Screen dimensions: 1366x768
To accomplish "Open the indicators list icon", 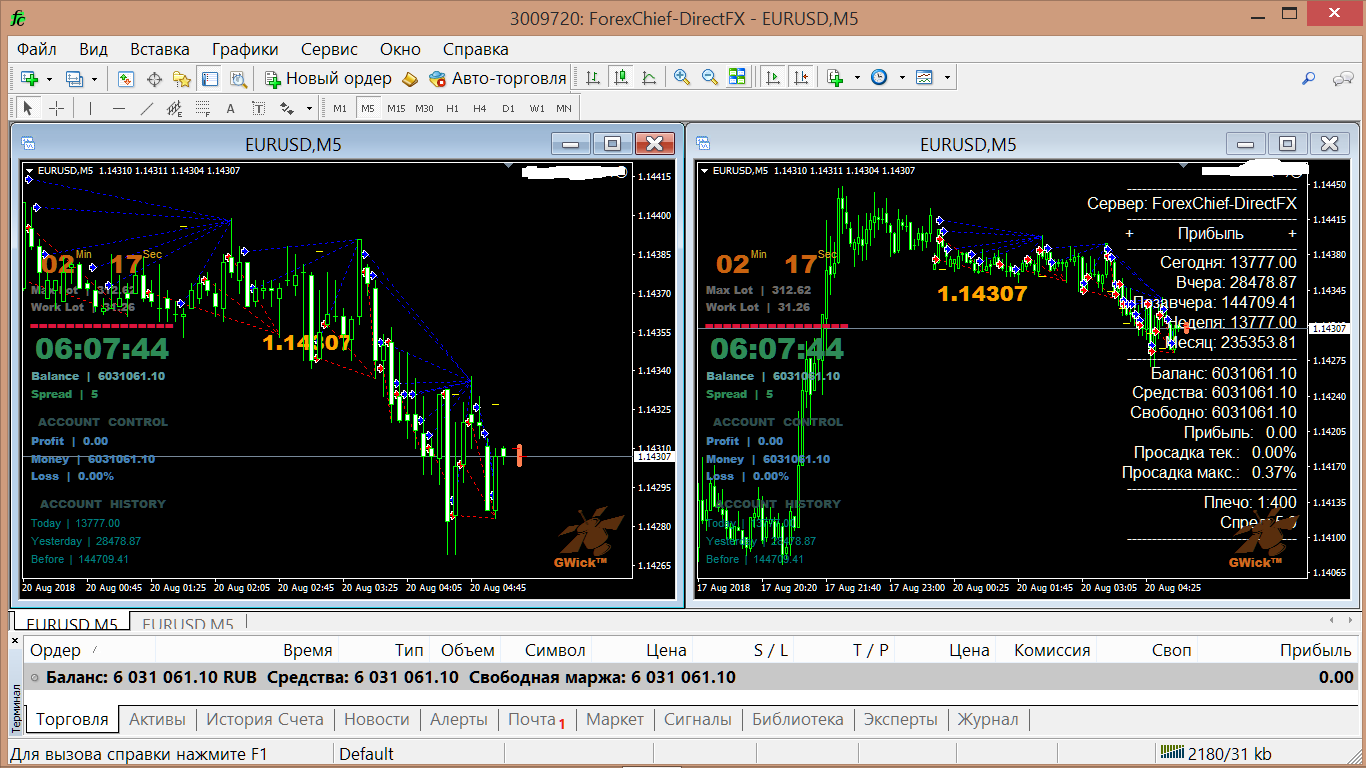I will 835,78.
